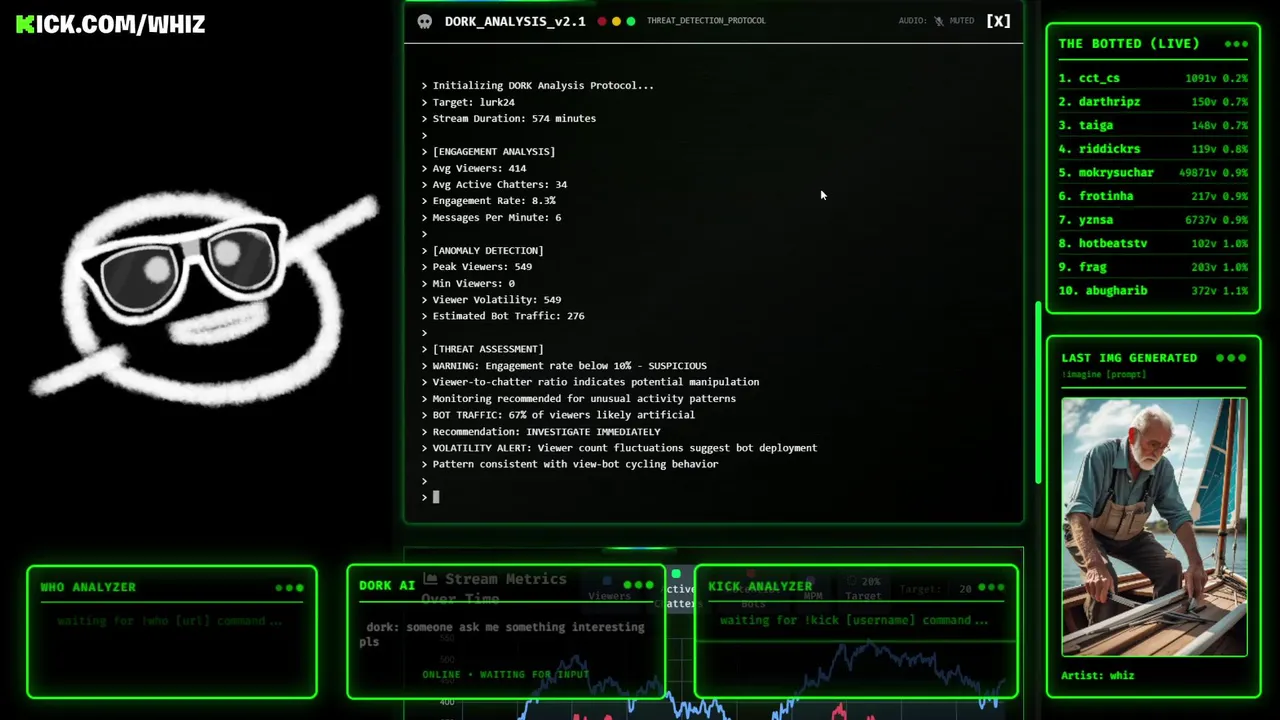Select the cct_cs row in THE BOTTED list
This screenshot has width=1280, height=720.
[1153, 78]
